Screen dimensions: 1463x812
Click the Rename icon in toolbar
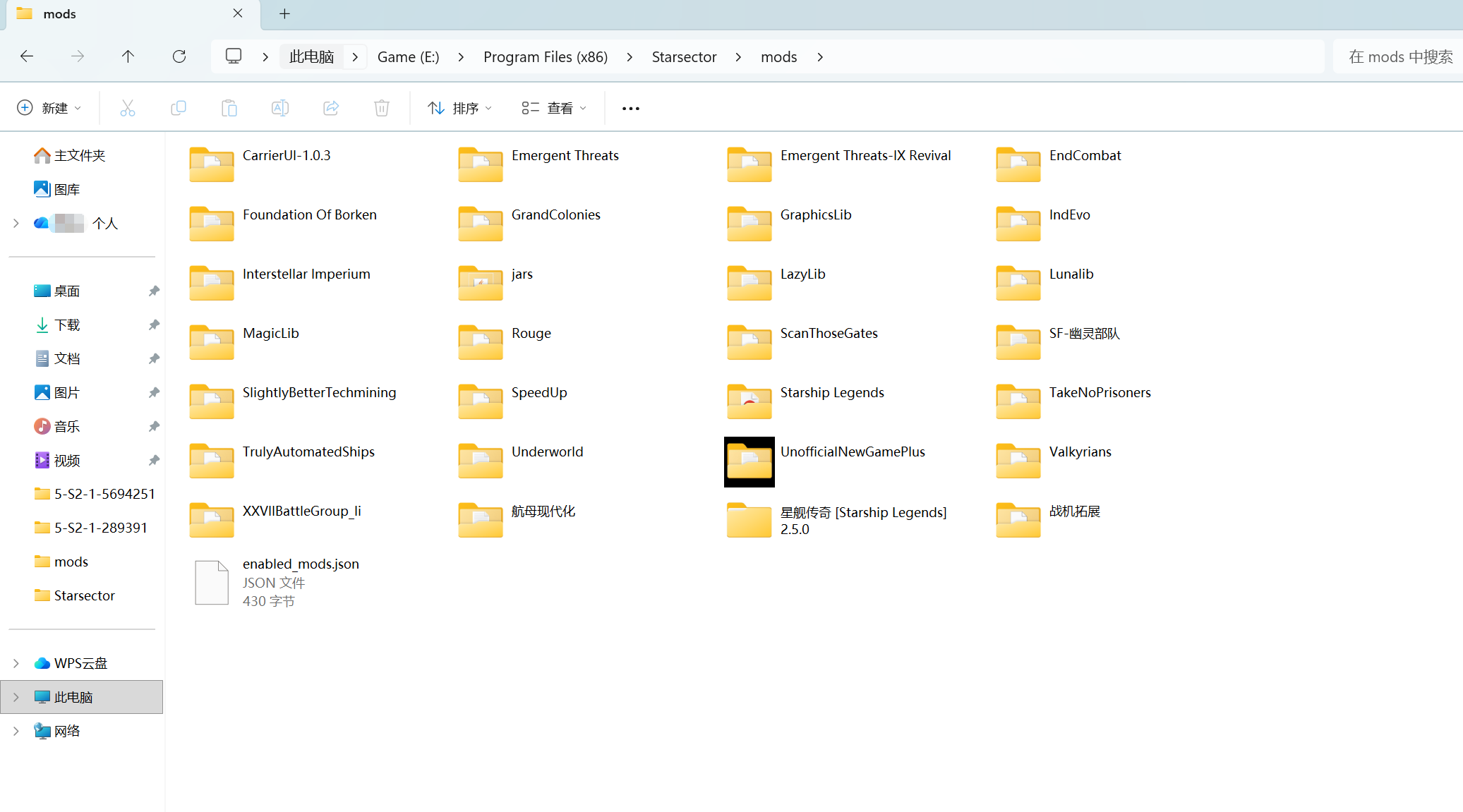tap(280, 108)
